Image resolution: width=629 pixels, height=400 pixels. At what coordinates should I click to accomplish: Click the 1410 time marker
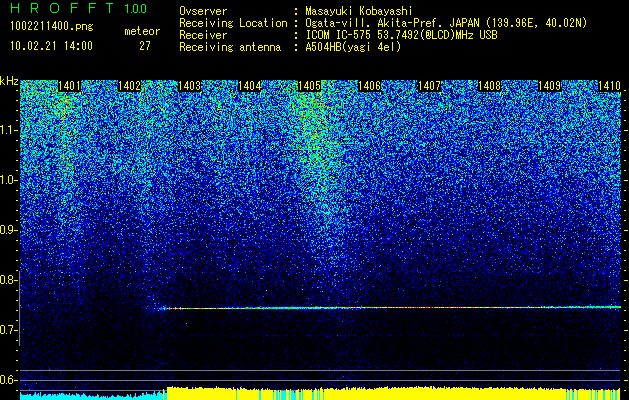pos(609,86)
